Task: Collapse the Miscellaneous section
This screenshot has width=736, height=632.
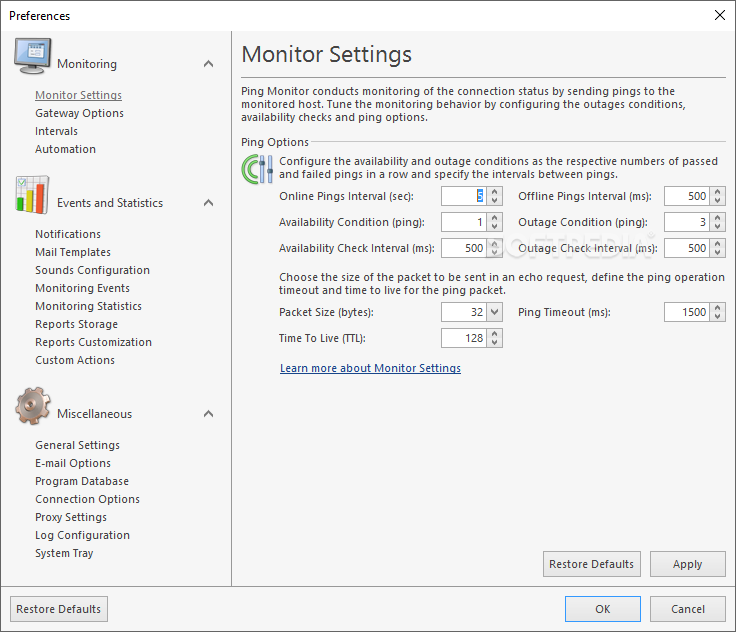Action: coord(208,414)
